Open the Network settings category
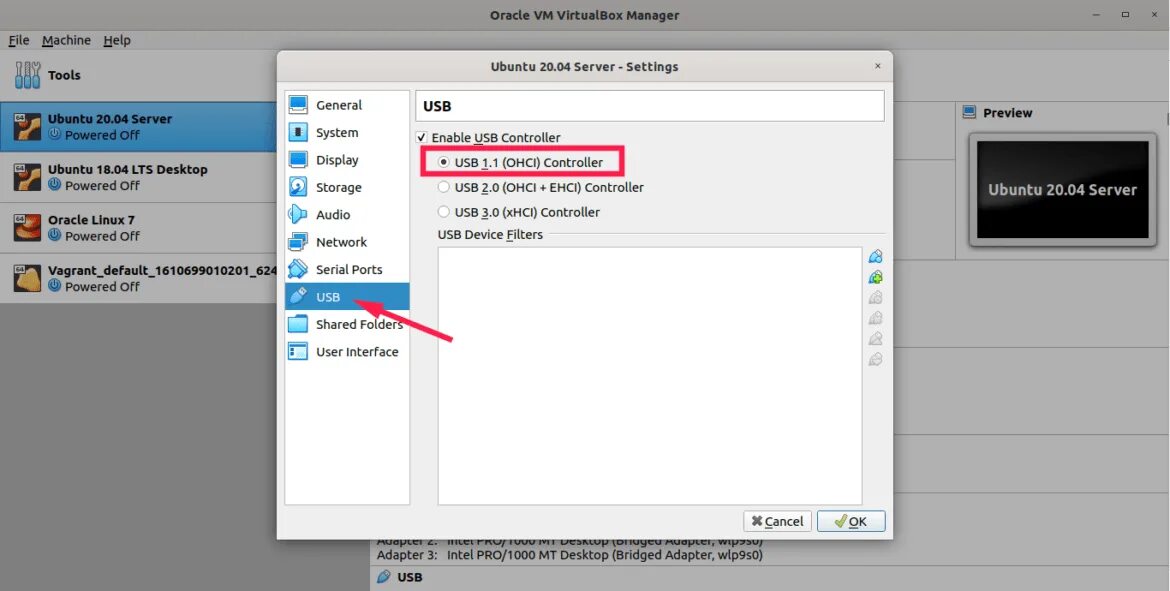Image resolution: width=1170 pixels, height=591 pixels. 347,242
